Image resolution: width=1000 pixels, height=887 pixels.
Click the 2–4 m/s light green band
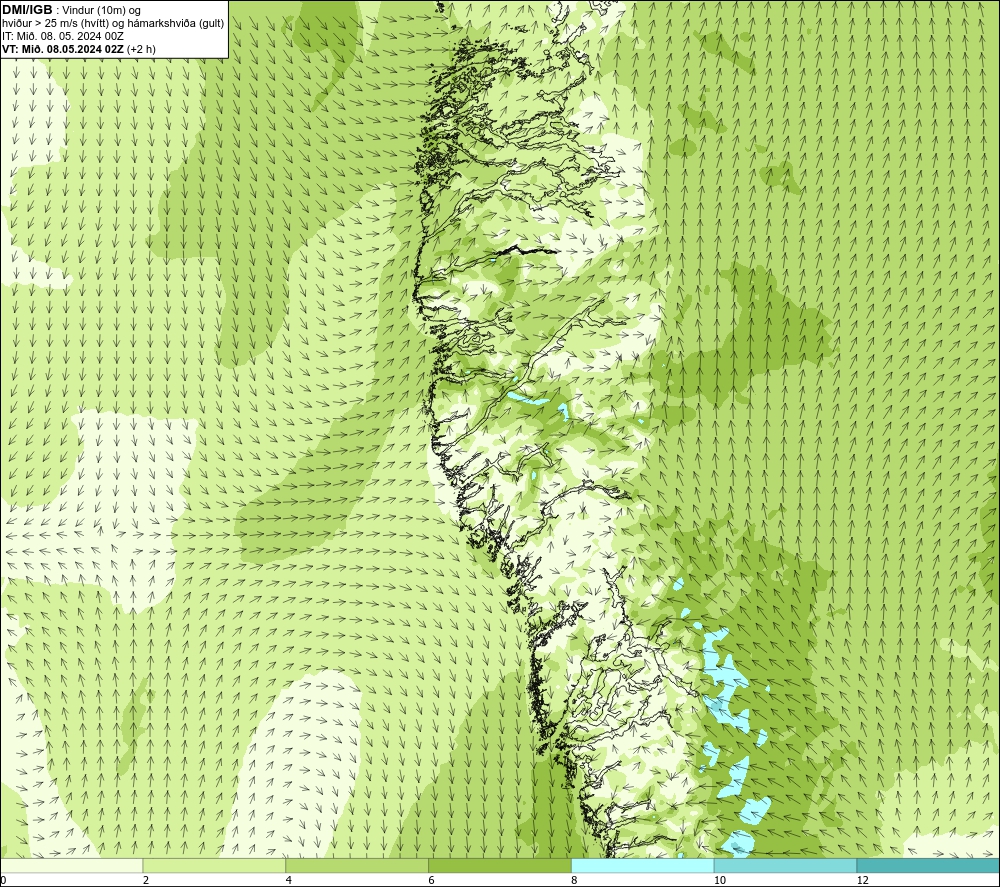(214, 865)
